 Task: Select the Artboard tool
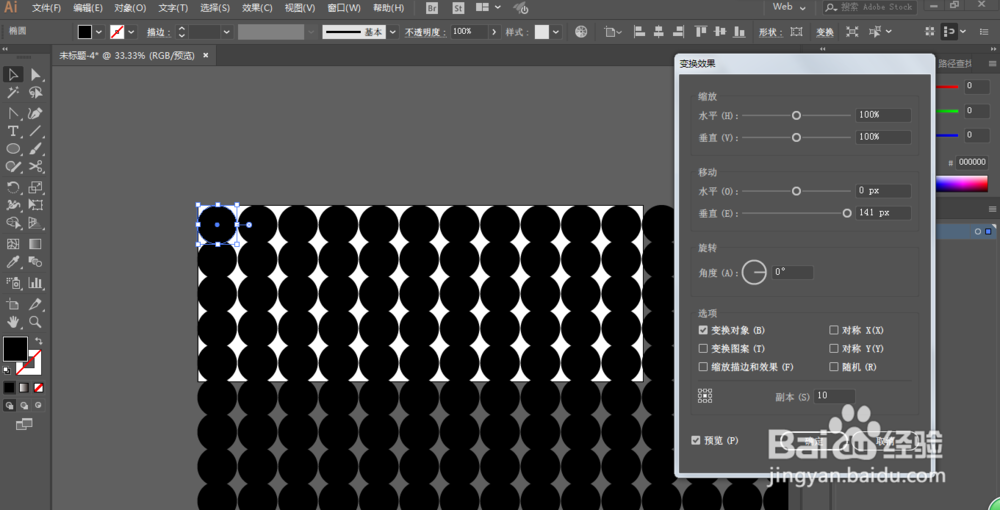click(x=13, y=304)
